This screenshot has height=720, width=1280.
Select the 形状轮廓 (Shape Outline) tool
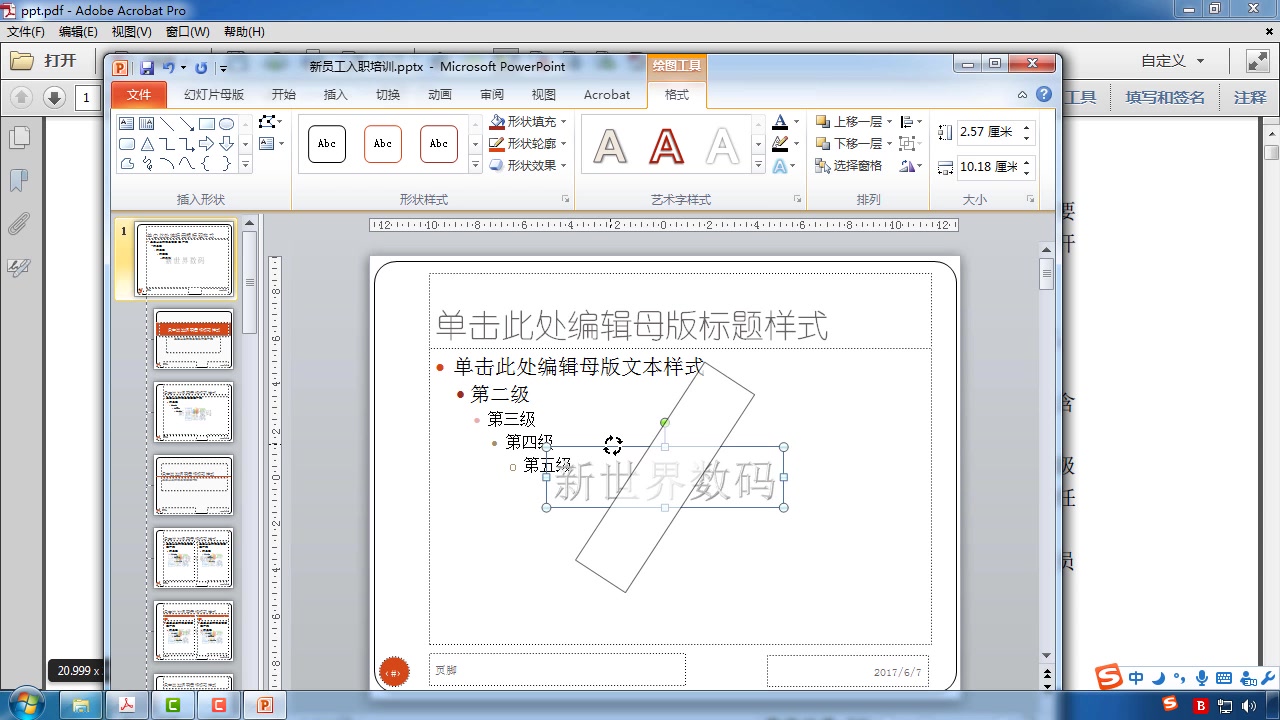530,143
